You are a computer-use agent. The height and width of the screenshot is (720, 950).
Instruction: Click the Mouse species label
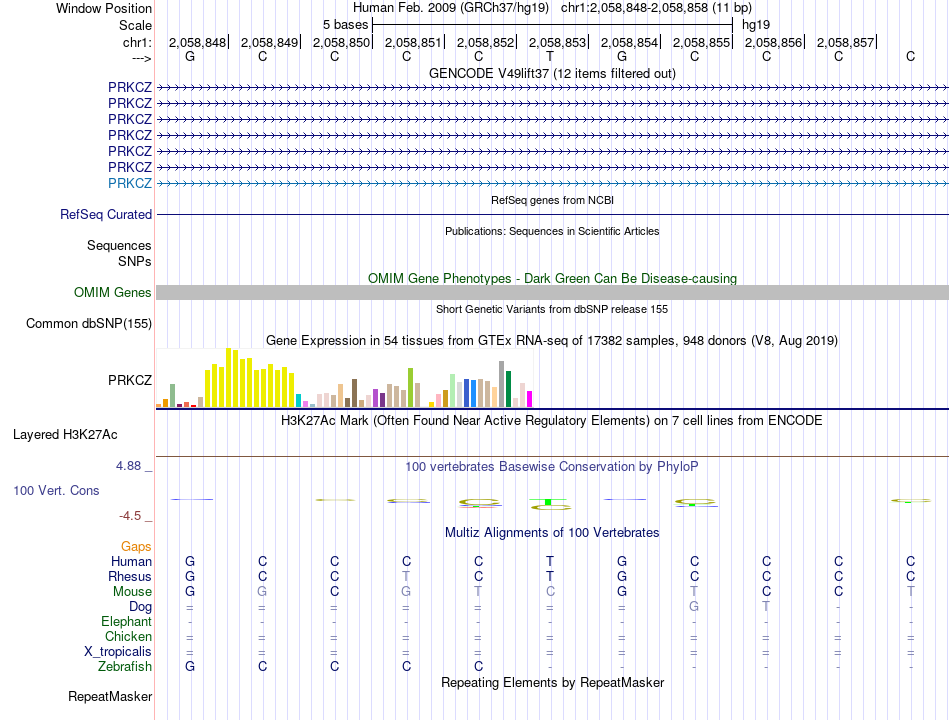click(x=132, y=592)
